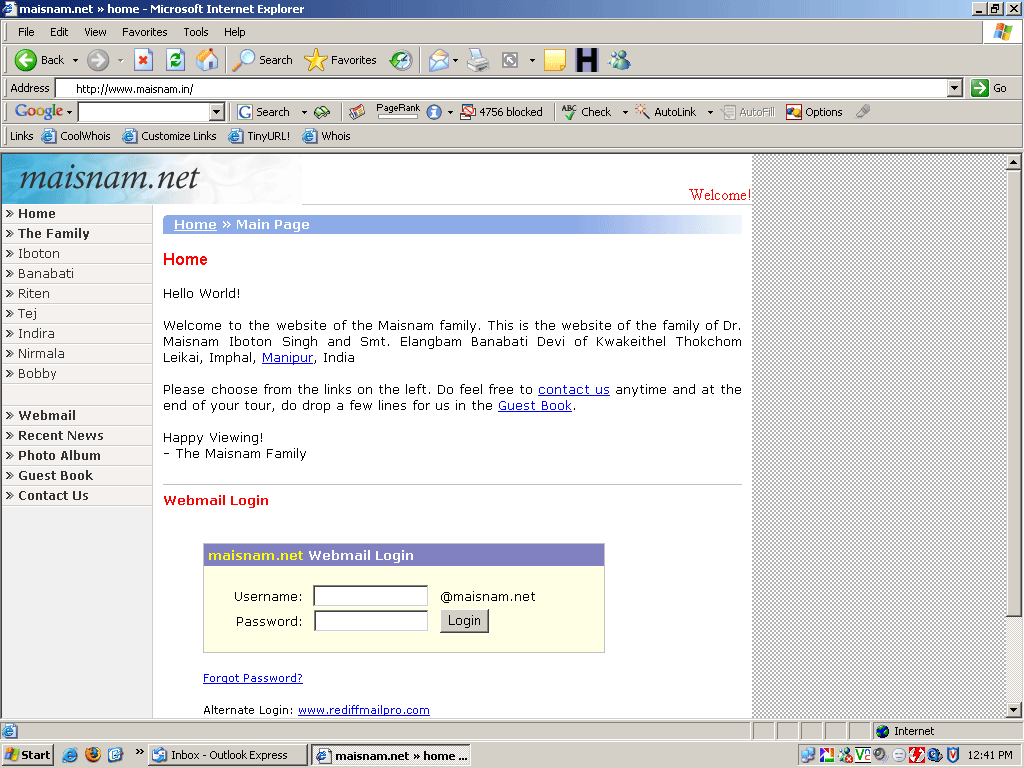Expand the address bar dropdown
The height and width of the screenshot is (768, 1024).
coord(954,88)
